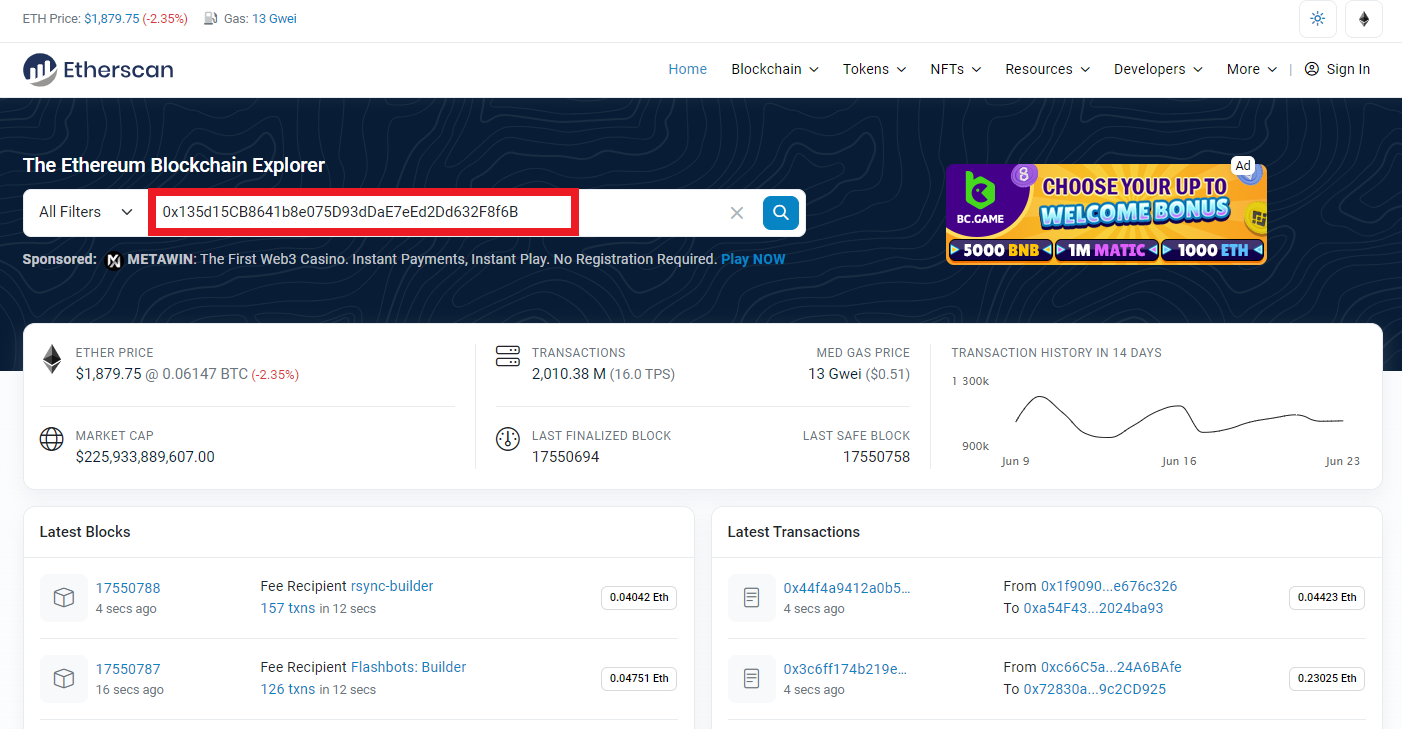Open transaction 0x44f4a9412a0b5...
This screenshot has height=729, width=1402.
coord(847,588)
